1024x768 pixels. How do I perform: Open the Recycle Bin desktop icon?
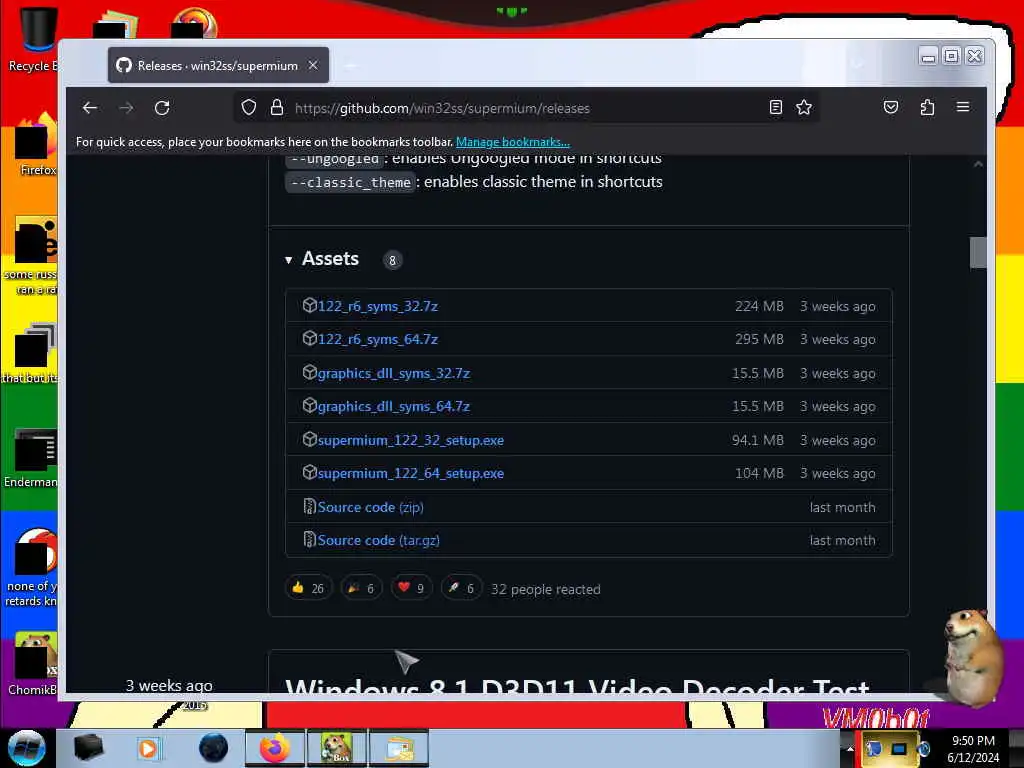(36, 38)
